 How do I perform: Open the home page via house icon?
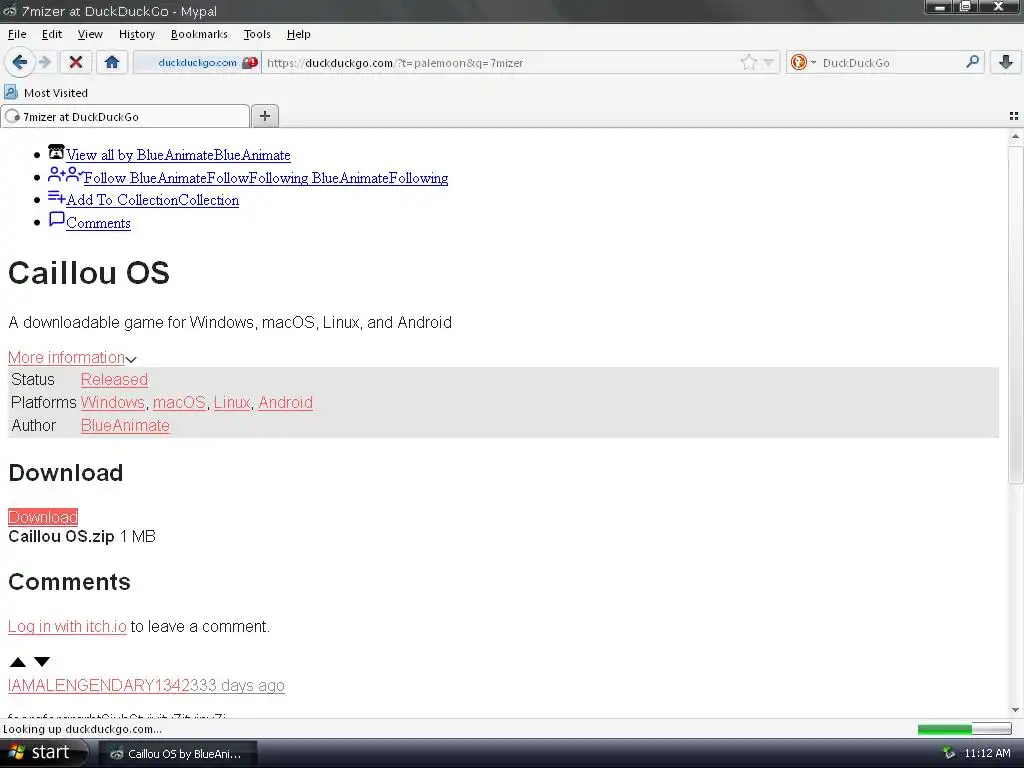coord(112,62)
